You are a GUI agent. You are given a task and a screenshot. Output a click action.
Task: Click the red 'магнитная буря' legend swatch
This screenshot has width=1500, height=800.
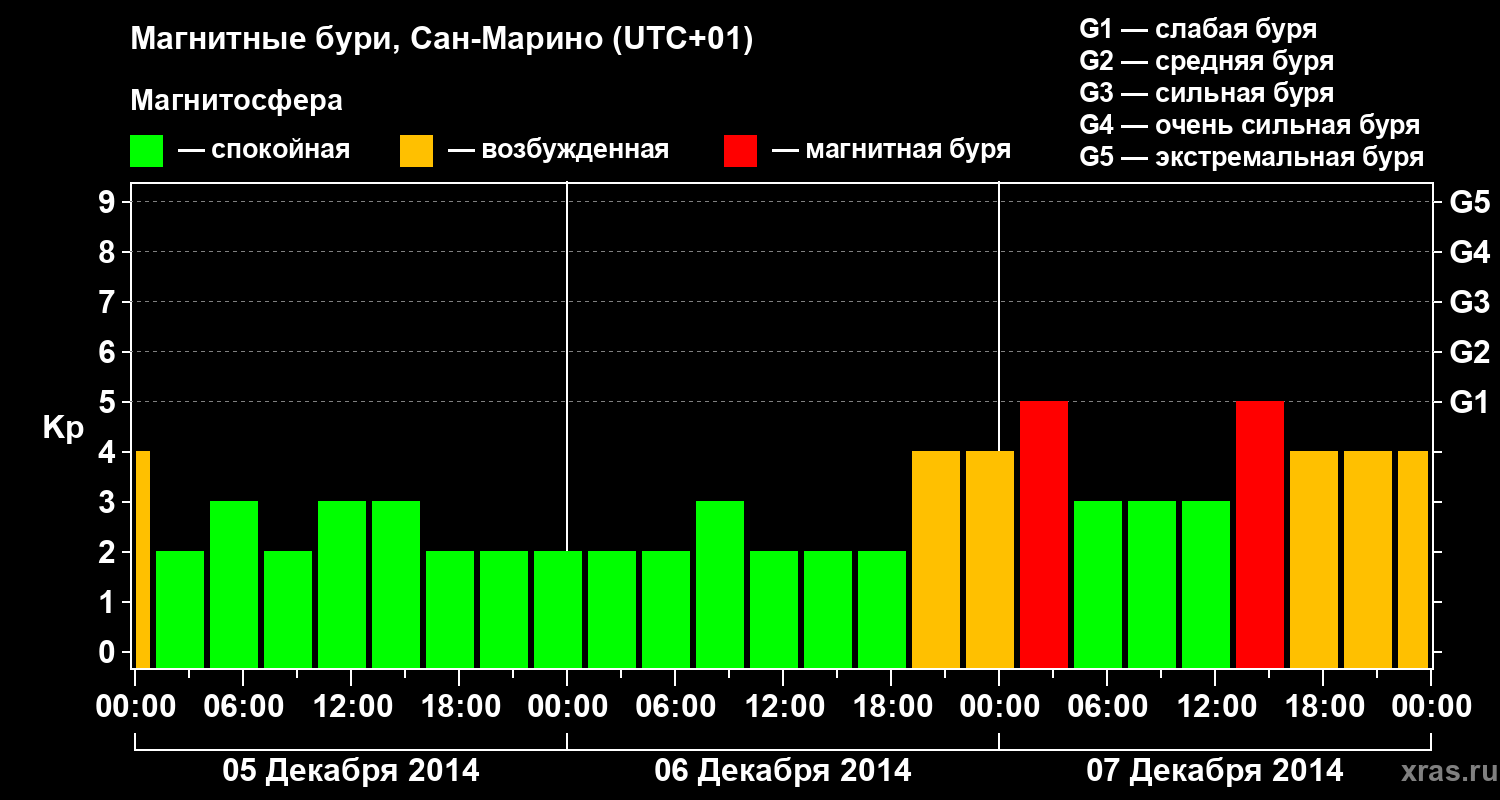[741, 151]
